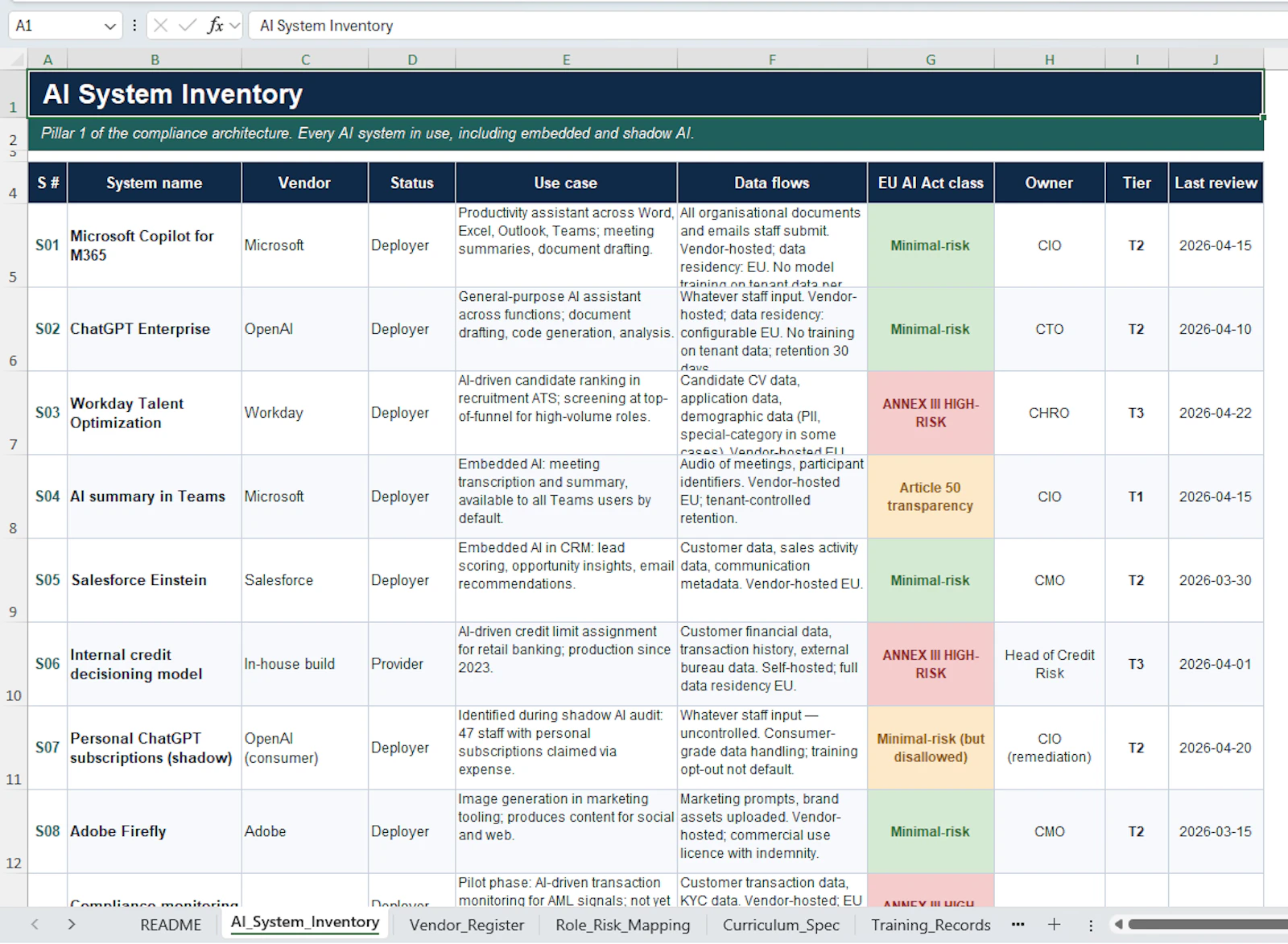Viewport: 1288px width, 944px height.
Task: Click the Provider status cell
Action: click(412, 664)
